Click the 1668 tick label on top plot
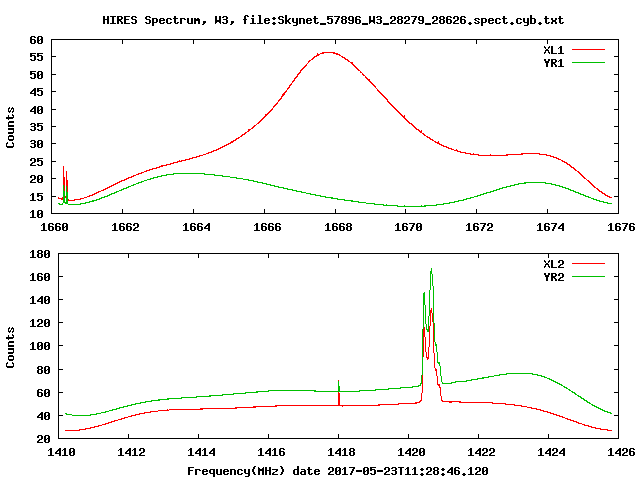Image resolution: width=640 pixels, height=480 pixels. click(338, 227)
